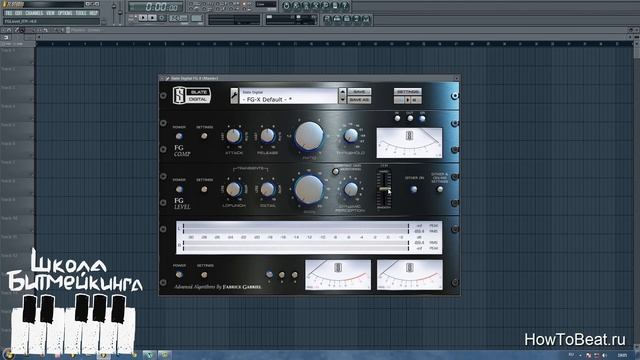Click the THRESHOLD knob
640x360 pixels.
coord(351,136)
